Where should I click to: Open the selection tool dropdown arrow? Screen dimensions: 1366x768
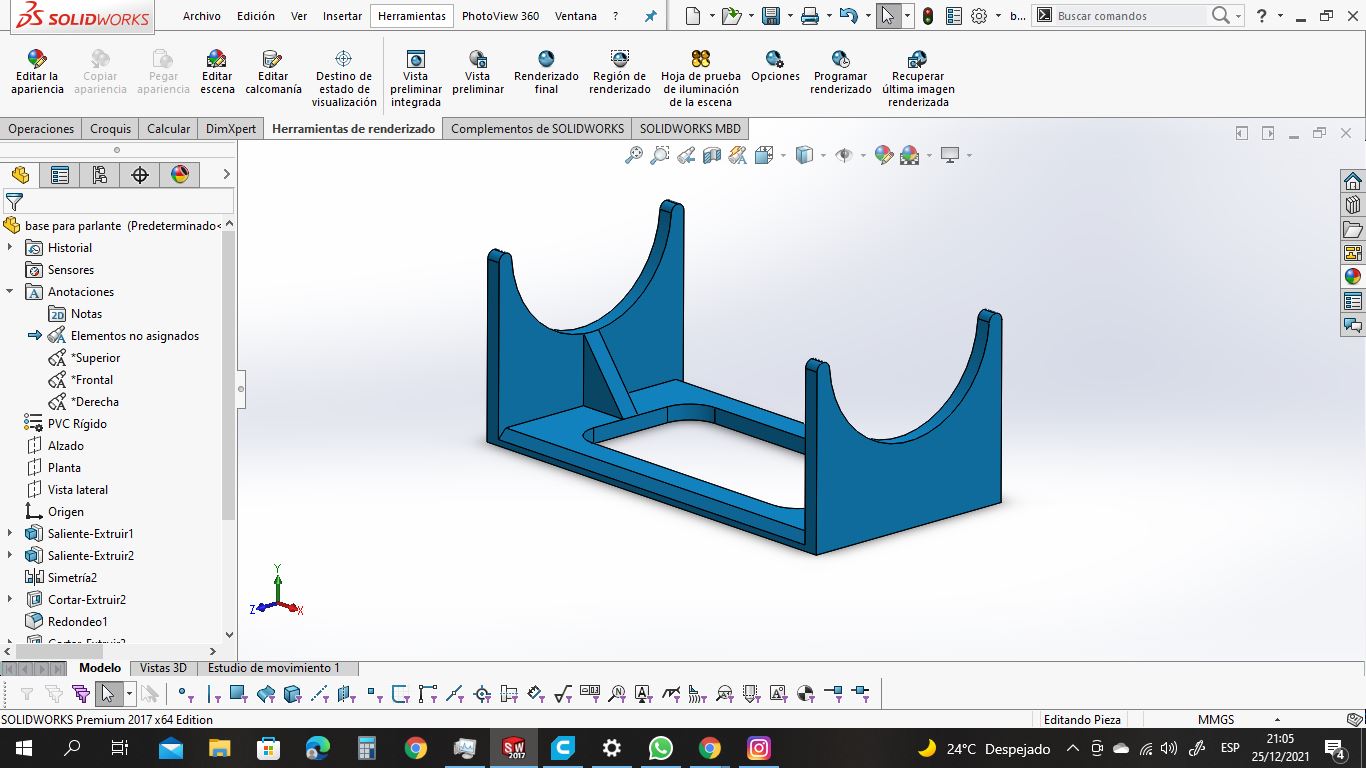click(907, 16)
